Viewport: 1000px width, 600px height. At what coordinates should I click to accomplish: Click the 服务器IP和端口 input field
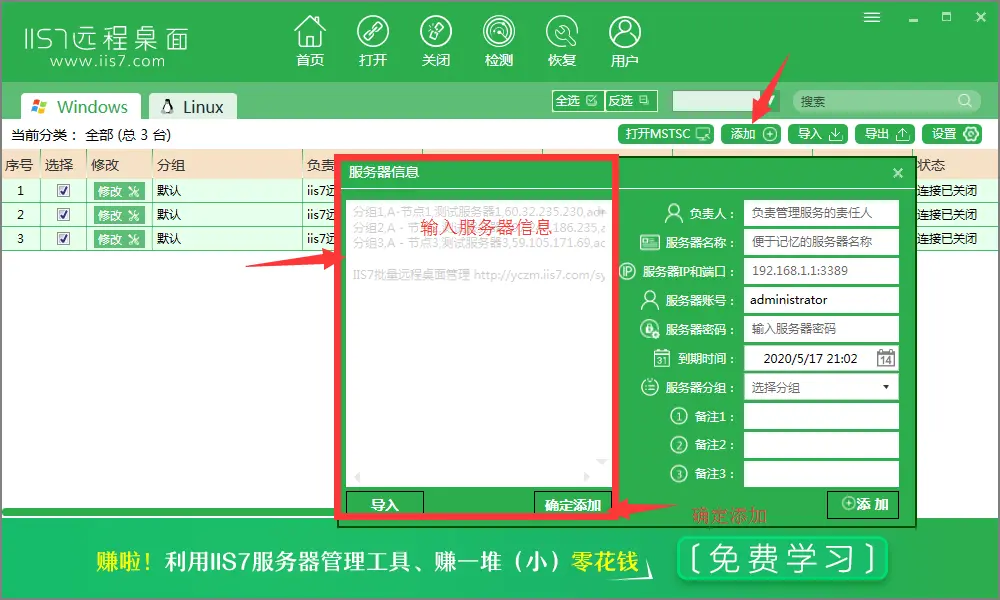click(821, 271)
